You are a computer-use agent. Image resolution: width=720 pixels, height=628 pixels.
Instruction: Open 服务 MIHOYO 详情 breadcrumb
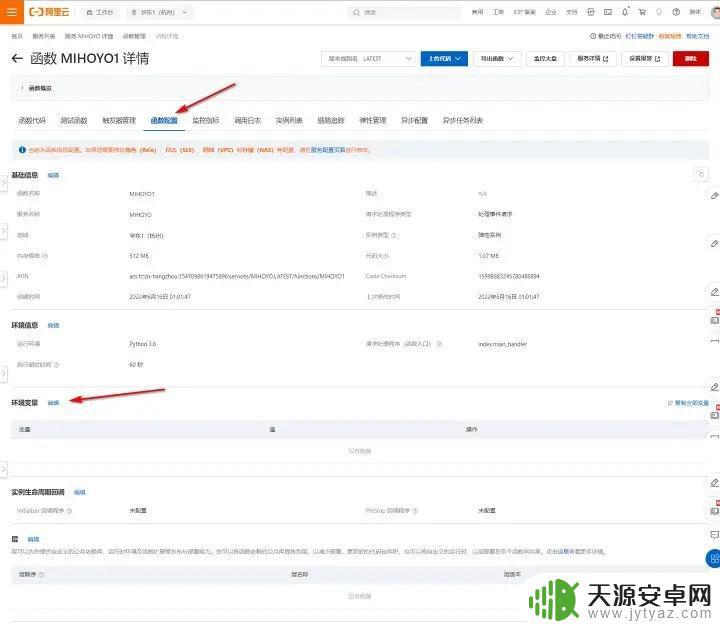[x=89, y=36]
